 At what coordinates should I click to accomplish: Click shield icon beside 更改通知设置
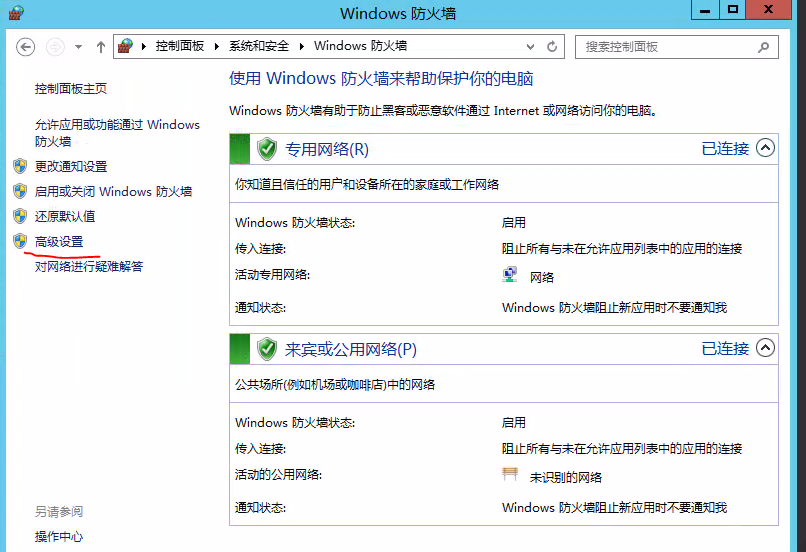click(20, 165)
